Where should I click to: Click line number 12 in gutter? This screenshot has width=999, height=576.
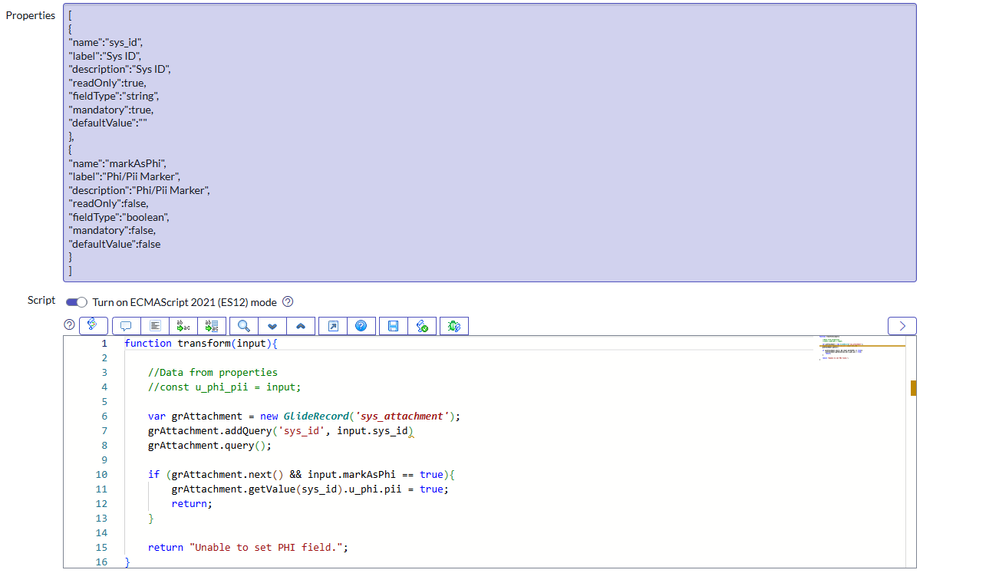pyautogui.click(x=101, y=504)
